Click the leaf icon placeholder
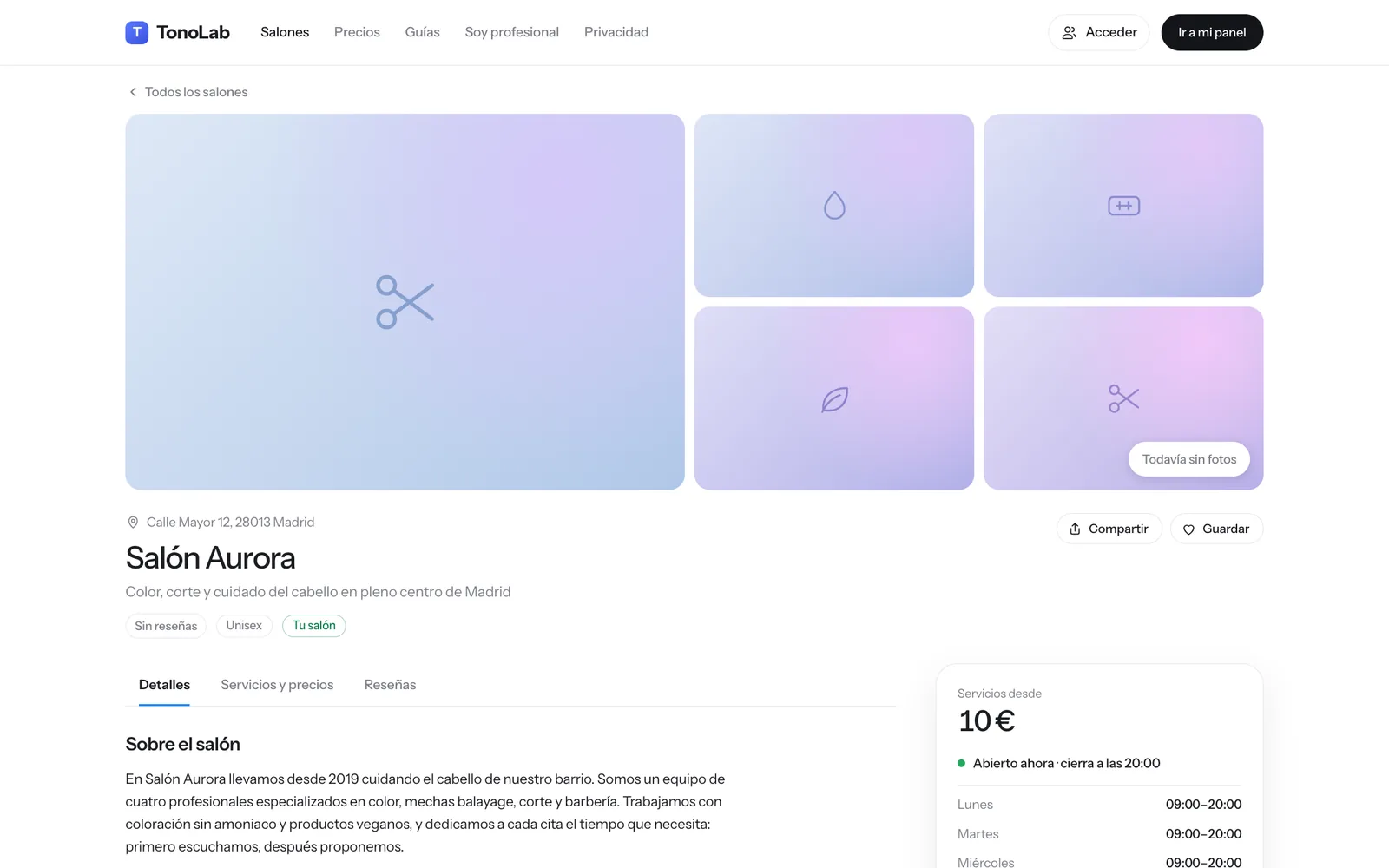The image size is (1389, 868). tap(834, 399)
